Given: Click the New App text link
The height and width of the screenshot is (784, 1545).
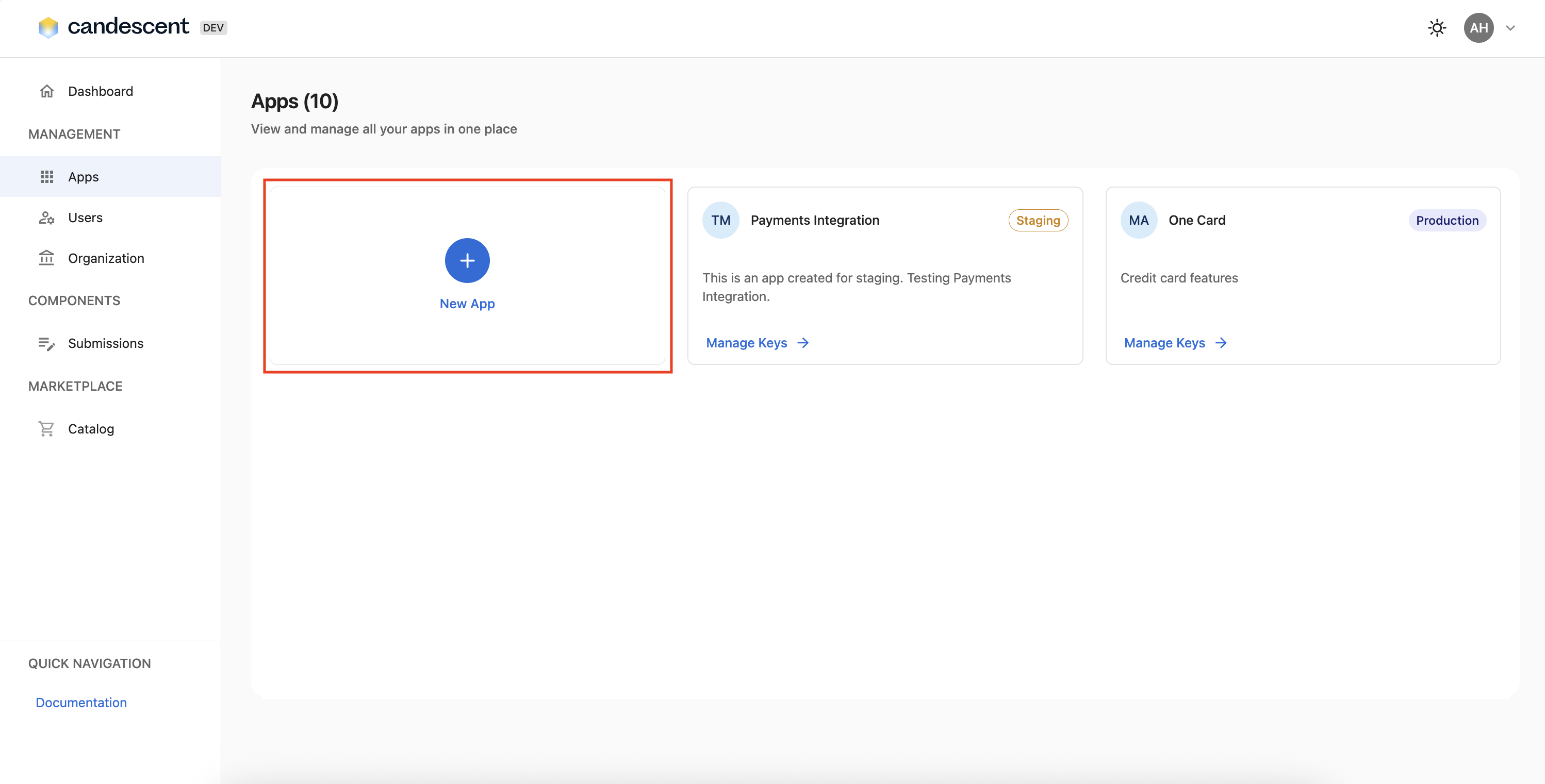Looking at the screenshot, I should click(x=467, y=304).
